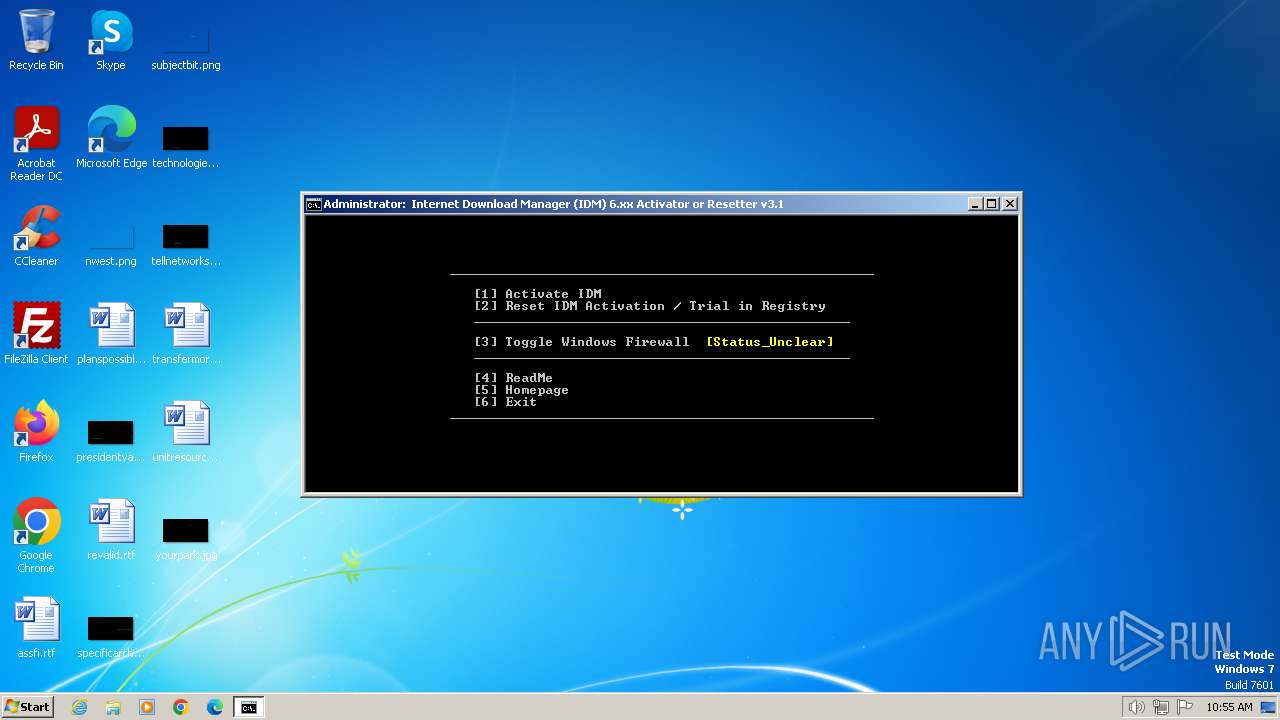This screenshot has width=1280, height=720.
Task: Launch Google Chrome desktop shortcut
Action: [36, 536]
